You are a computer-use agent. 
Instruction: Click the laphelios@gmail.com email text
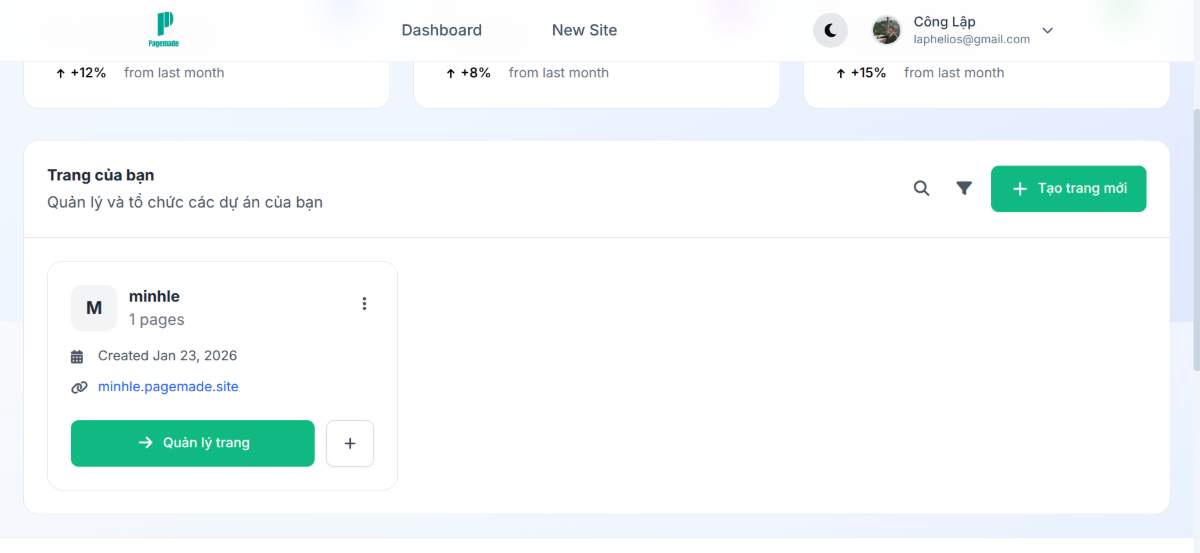[x=972, y=39]
